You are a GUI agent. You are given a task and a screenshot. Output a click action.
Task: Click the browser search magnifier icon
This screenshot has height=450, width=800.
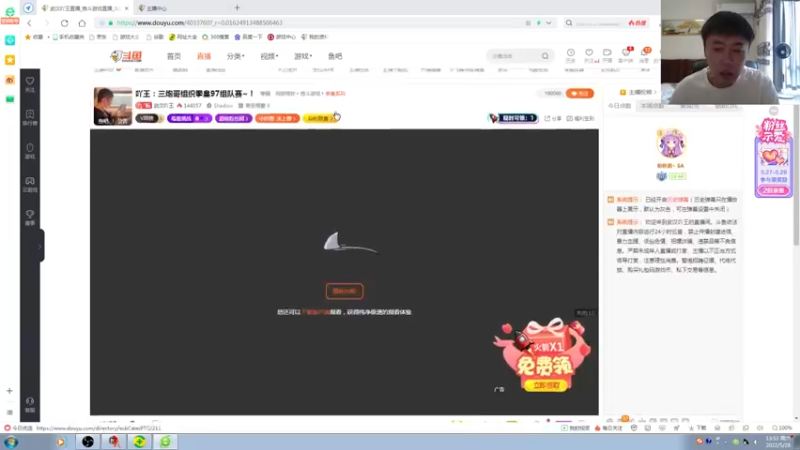point(569,23)
